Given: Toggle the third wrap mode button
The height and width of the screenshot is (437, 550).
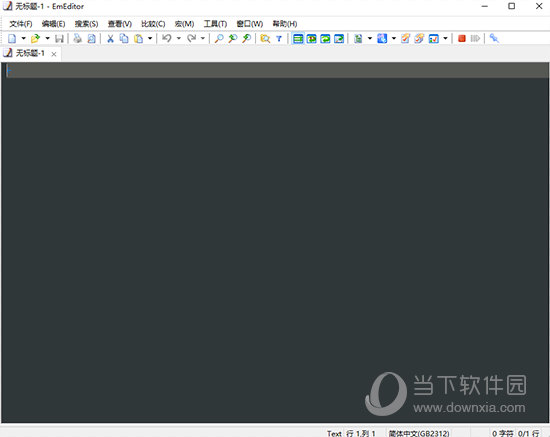Looking at the screenshot, I should point(325,38).
